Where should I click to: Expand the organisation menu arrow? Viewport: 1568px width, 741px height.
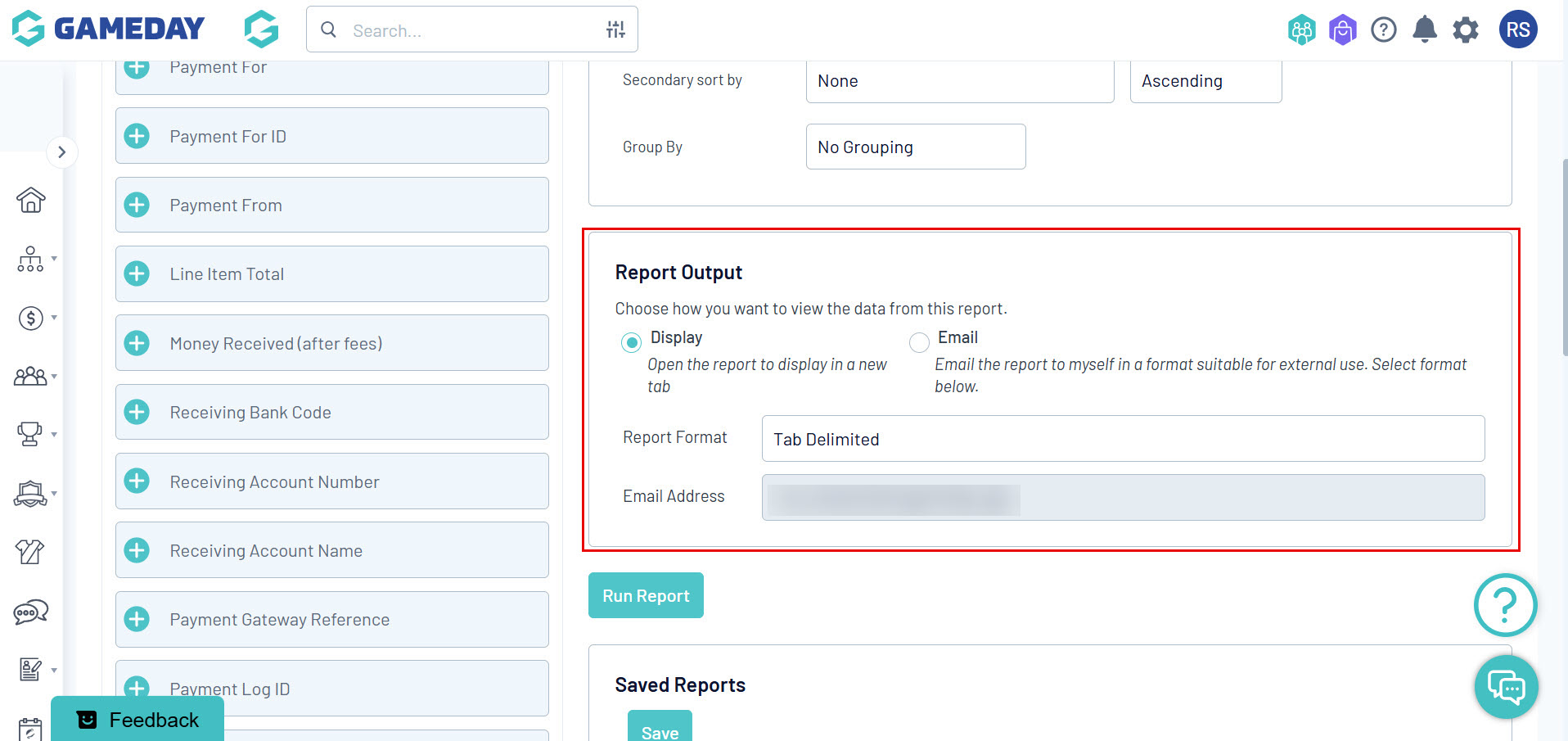54,259
